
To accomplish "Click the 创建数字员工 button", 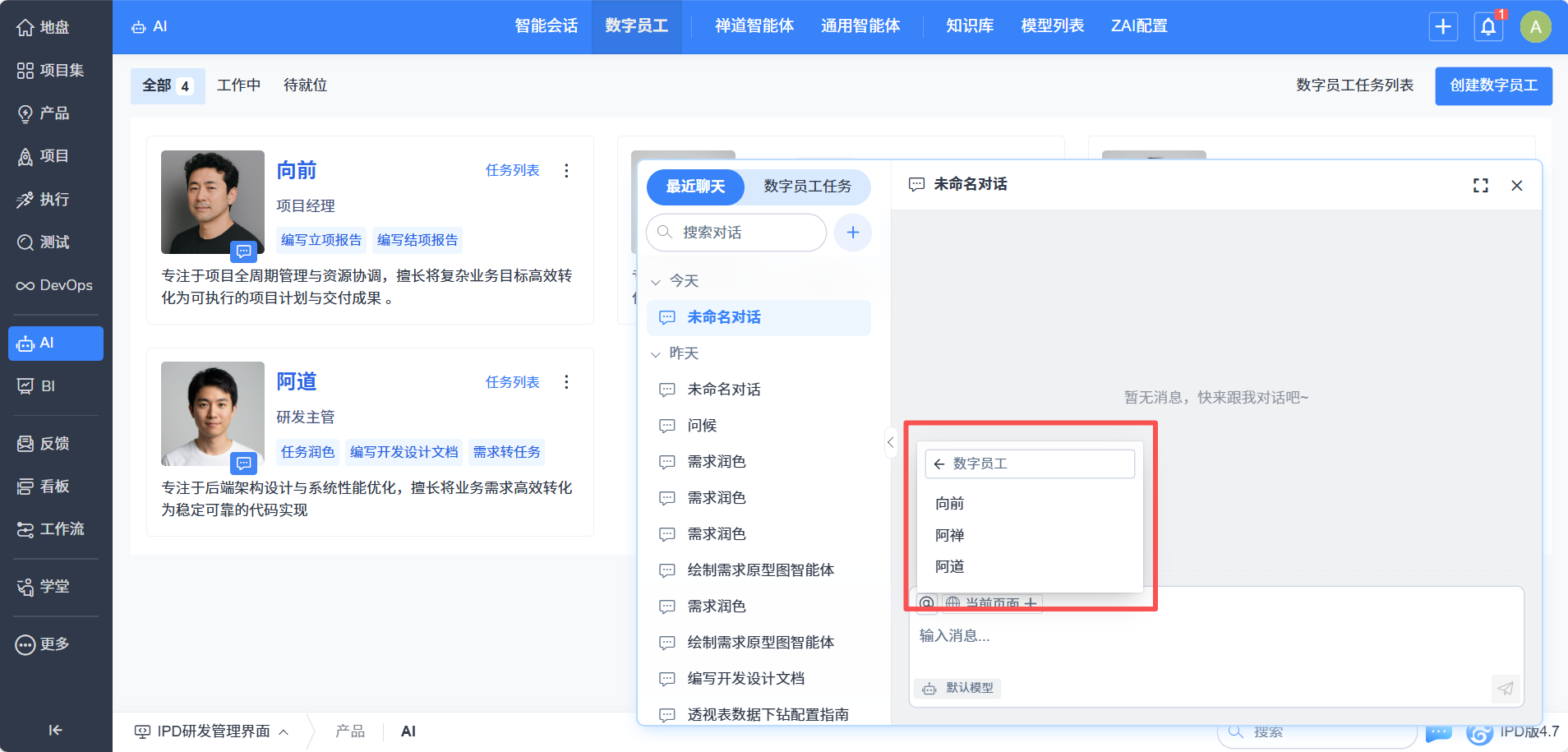I will coord(1493,85).
